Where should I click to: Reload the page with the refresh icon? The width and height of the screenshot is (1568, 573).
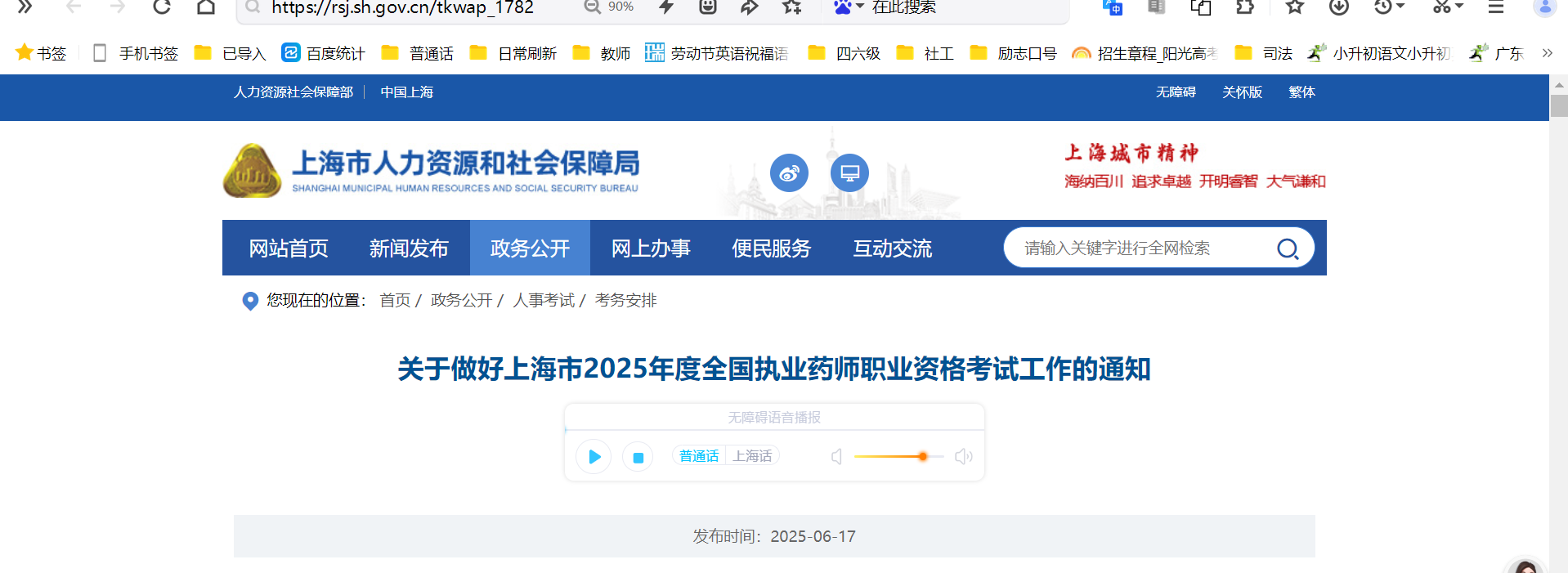tap(162, 7)
